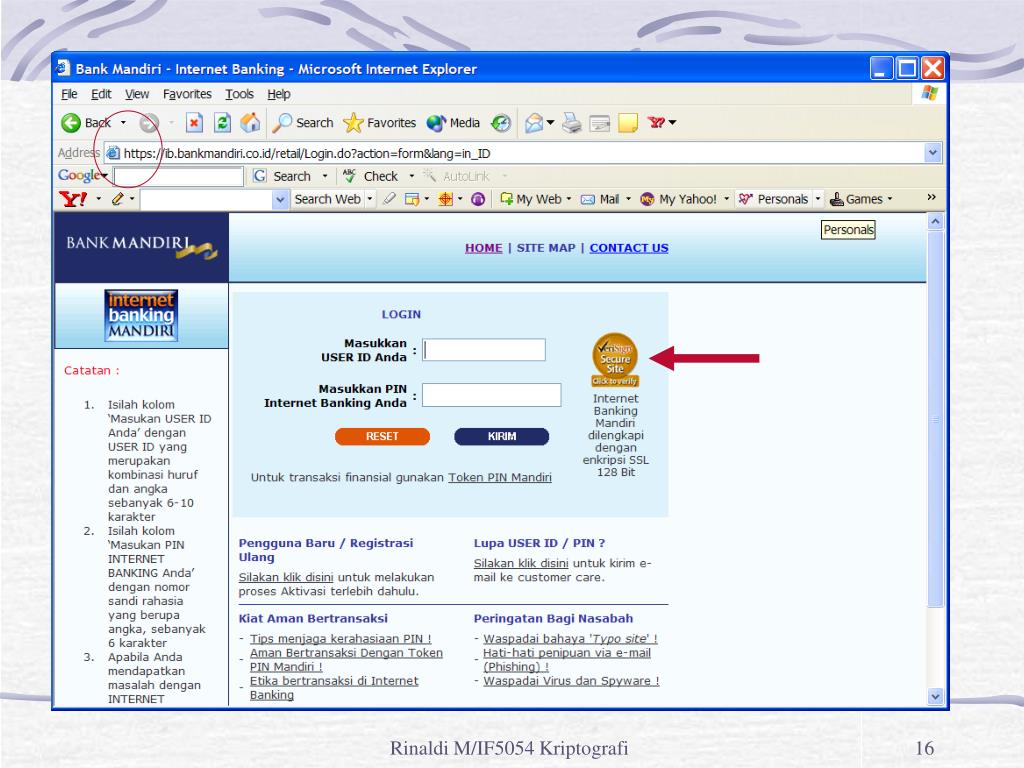This screenshot has width=1024, height=768.
Task: Click the Tips menjaga kerahasiaan PIN link
Action: (341, 639)
